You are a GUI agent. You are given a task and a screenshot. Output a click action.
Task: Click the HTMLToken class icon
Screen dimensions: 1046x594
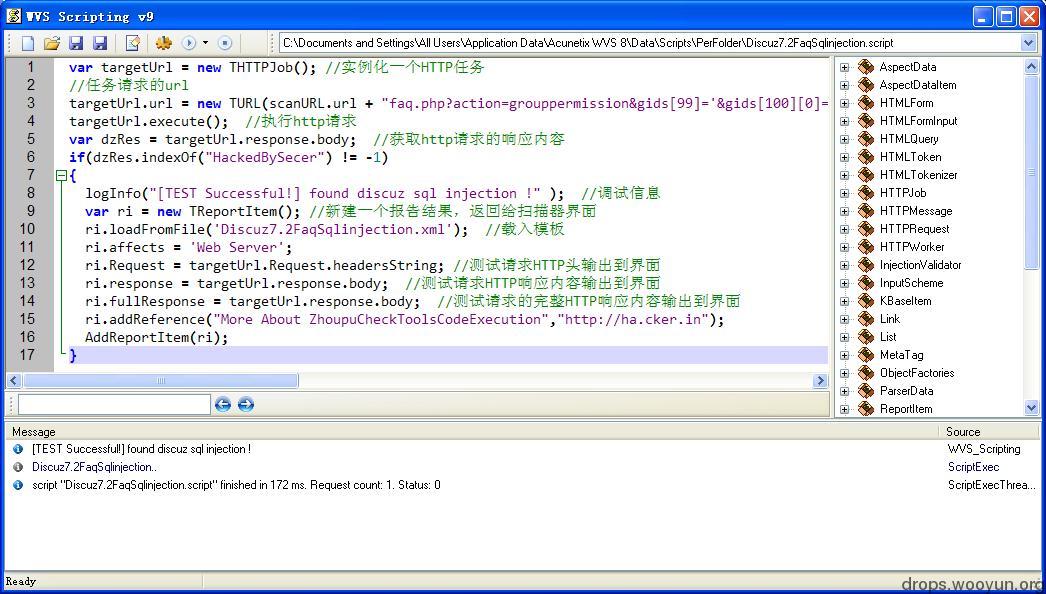click(866, 157)
